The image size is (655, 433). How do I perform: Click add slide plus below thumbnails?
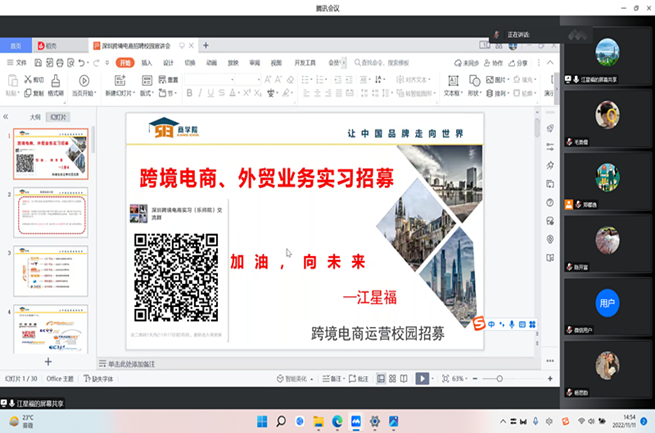tap(48, 362)
